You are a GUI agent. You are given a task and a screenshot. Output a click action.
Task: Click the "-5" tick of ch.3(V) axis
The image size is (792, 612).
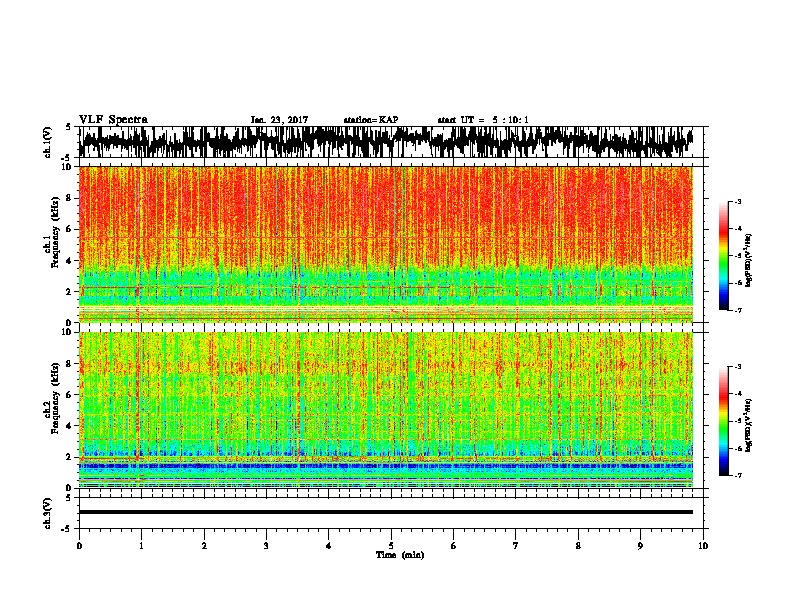(67, 529)
